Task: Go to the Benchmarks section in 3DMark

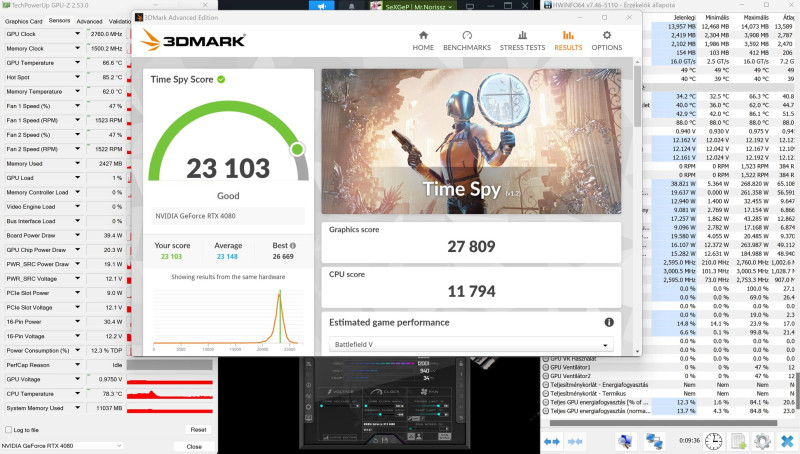Action: click(x=467, y=41)
